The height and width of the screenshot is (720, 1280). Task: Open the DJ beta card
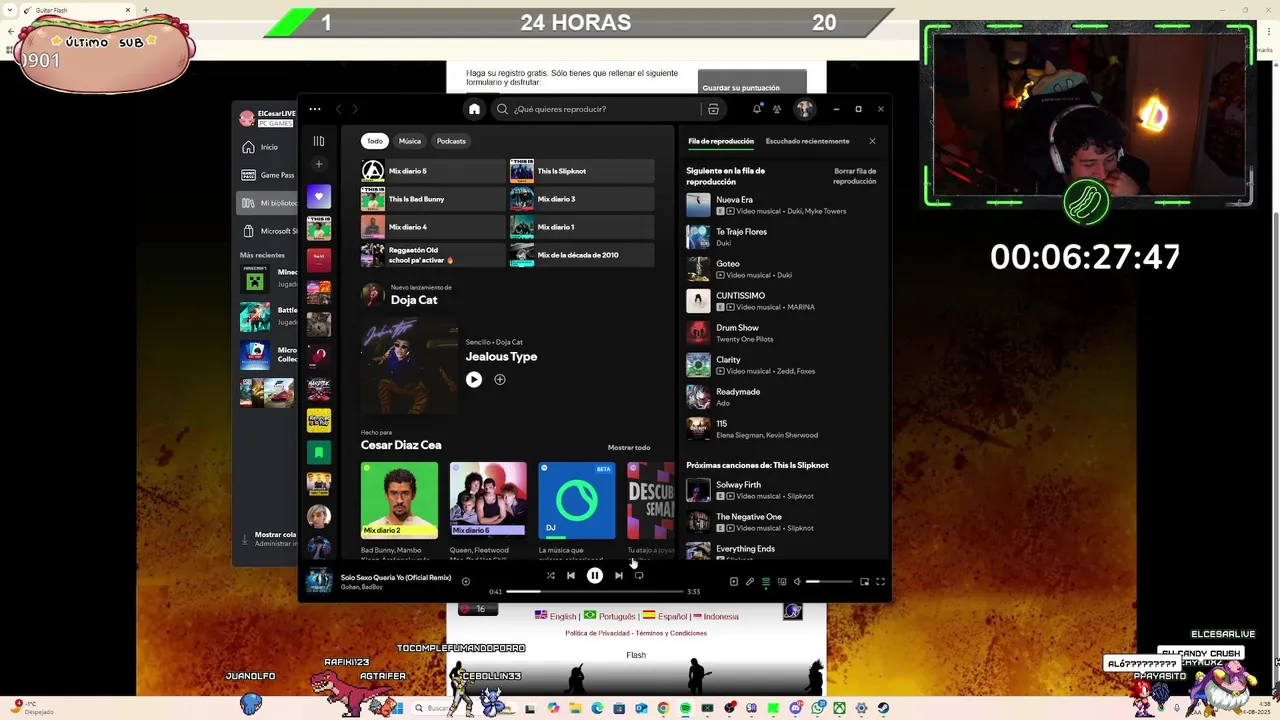tap(577, 500)
